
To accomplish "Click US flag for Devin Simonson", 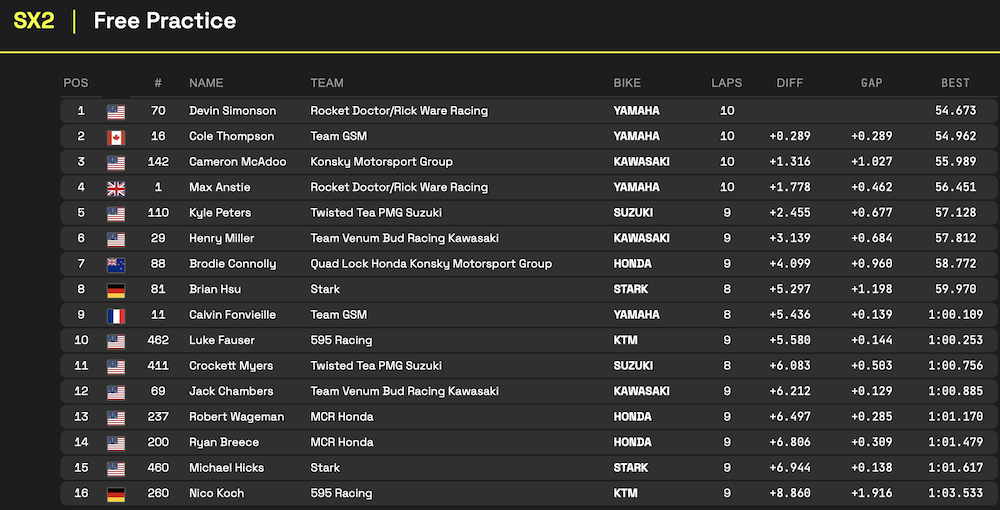I will (116, 112).
